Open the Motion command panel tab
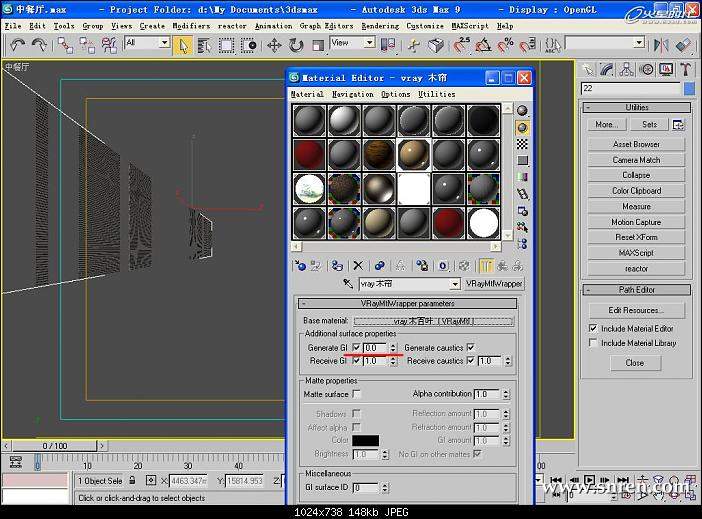This screenshot has height=519, width=702. click(x=646, y=69)
